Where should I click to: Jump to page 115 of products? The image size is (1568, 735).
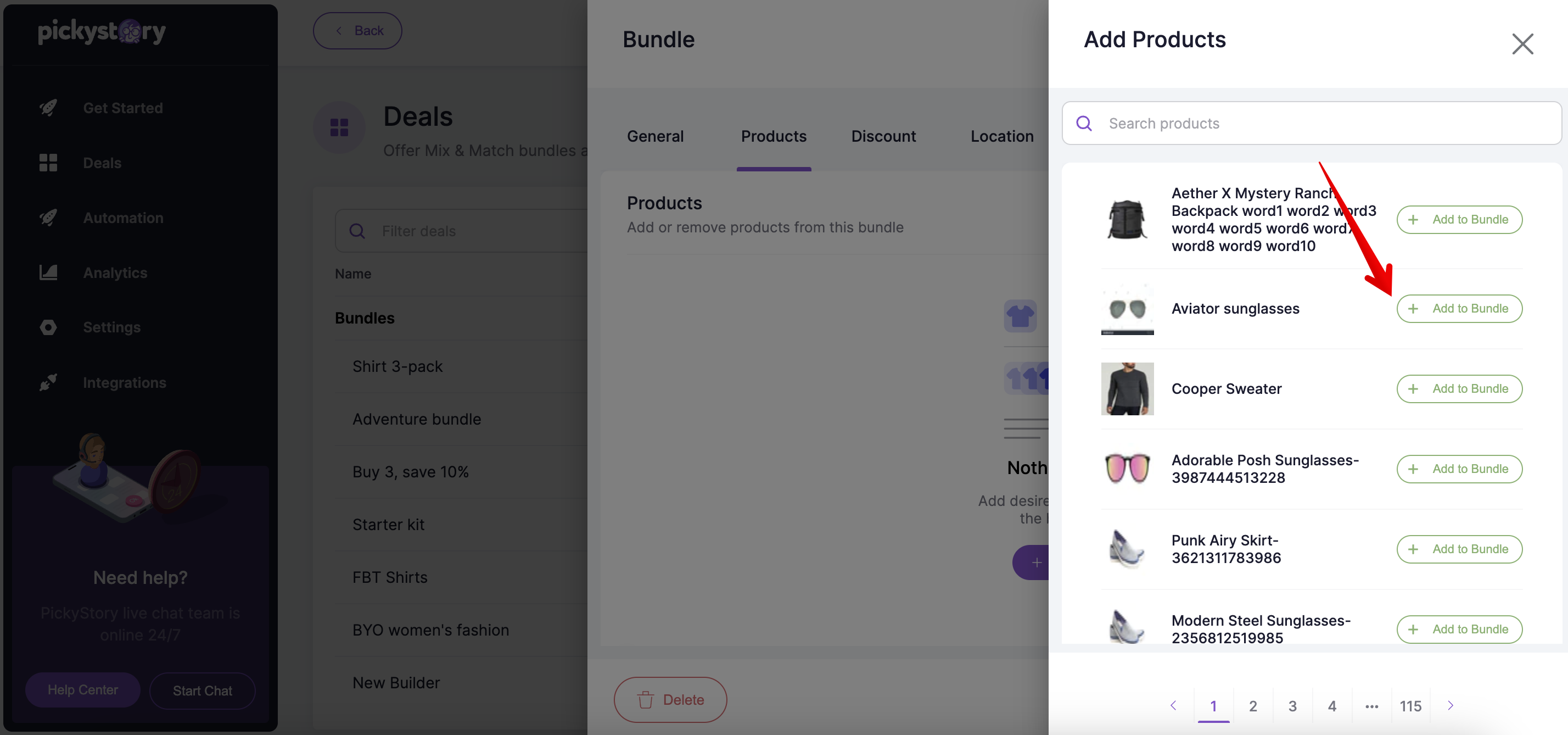click(1410, 706)
